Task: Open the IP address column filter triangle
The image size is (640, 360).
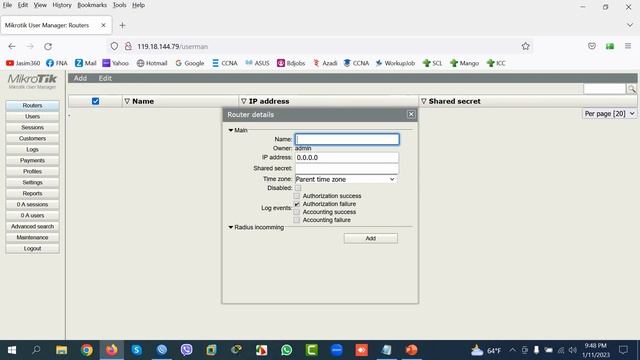Action: pos(244,101)
